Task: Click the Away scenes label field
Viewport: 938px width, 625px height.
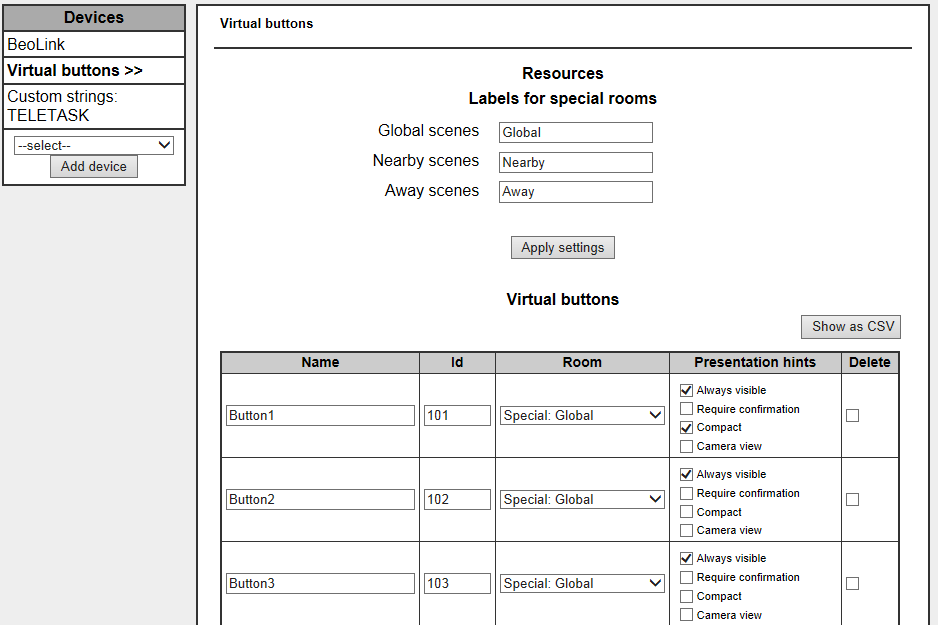Action: [x=575, y=192]
